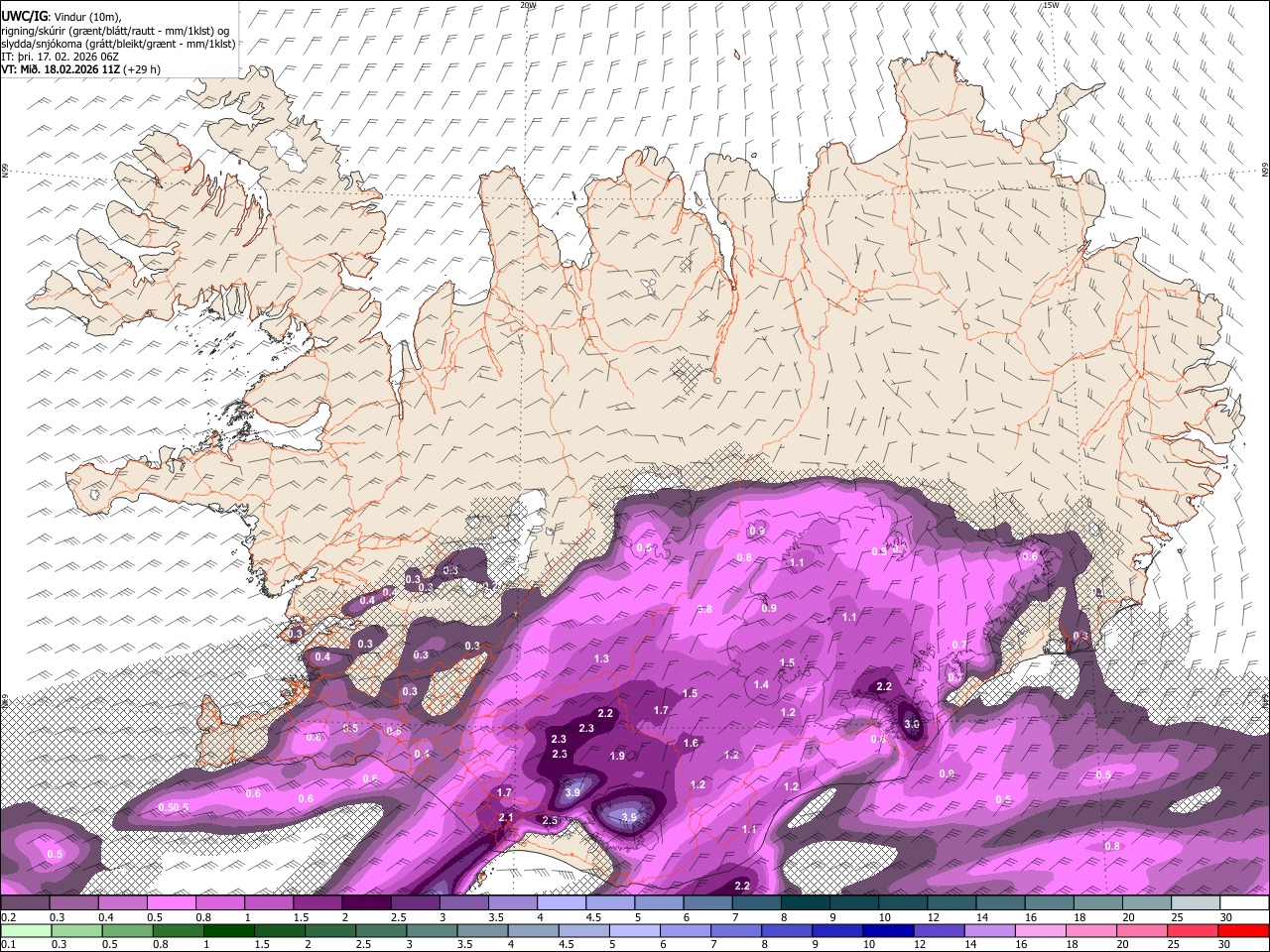Select the pale lavender swatch labeled 4 in purple row
1270x952 pixels.
click(562, 902)
